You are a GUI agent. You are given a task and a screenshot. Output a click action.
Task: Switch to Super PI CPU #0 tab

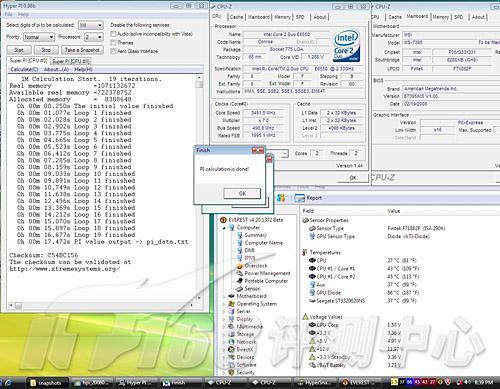[28, 61]
